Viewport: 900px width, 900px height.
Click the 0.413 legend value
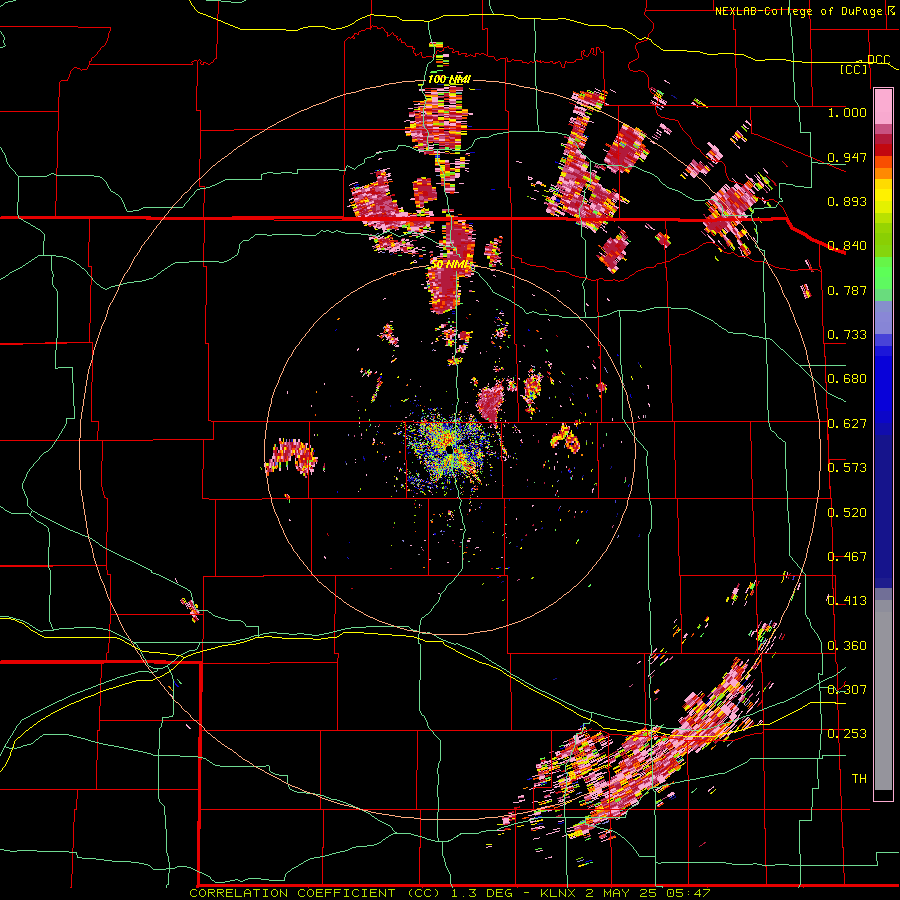click(x=847, y=601)
